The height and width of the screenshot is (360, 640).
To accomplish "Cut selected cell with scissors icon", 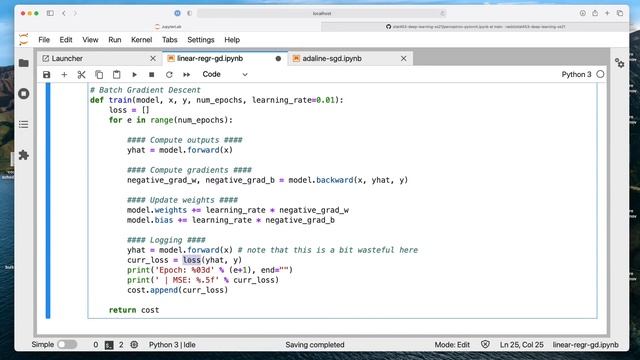I will point(82,75).
